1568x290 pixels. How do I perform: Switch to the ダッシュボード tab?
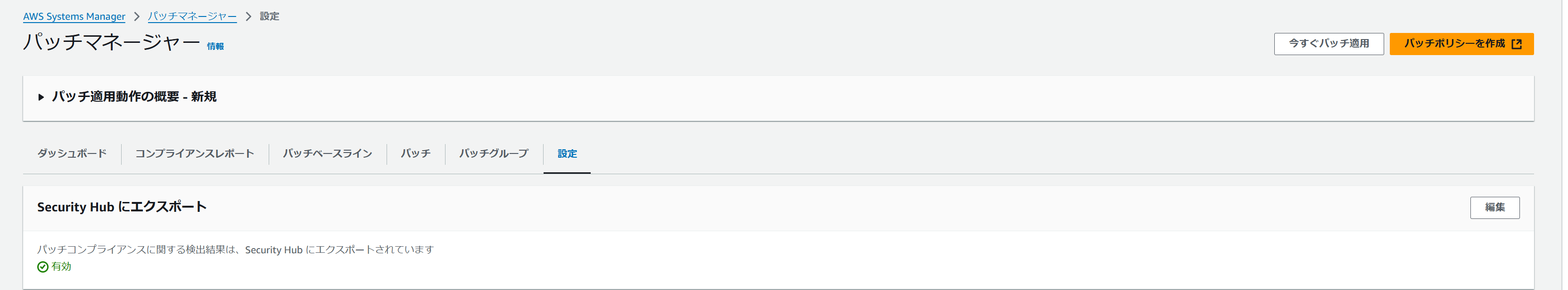[71, 153]
